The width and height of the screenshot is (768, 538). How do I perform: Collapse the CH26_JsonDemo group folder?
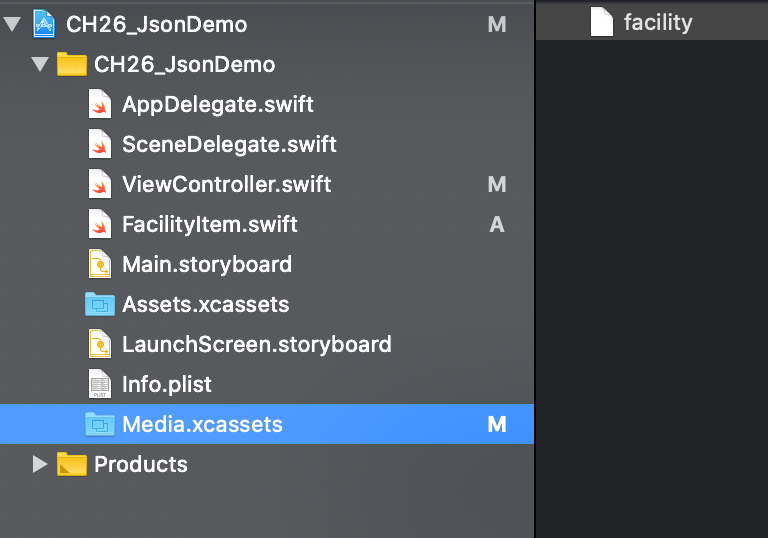(40, 64)
